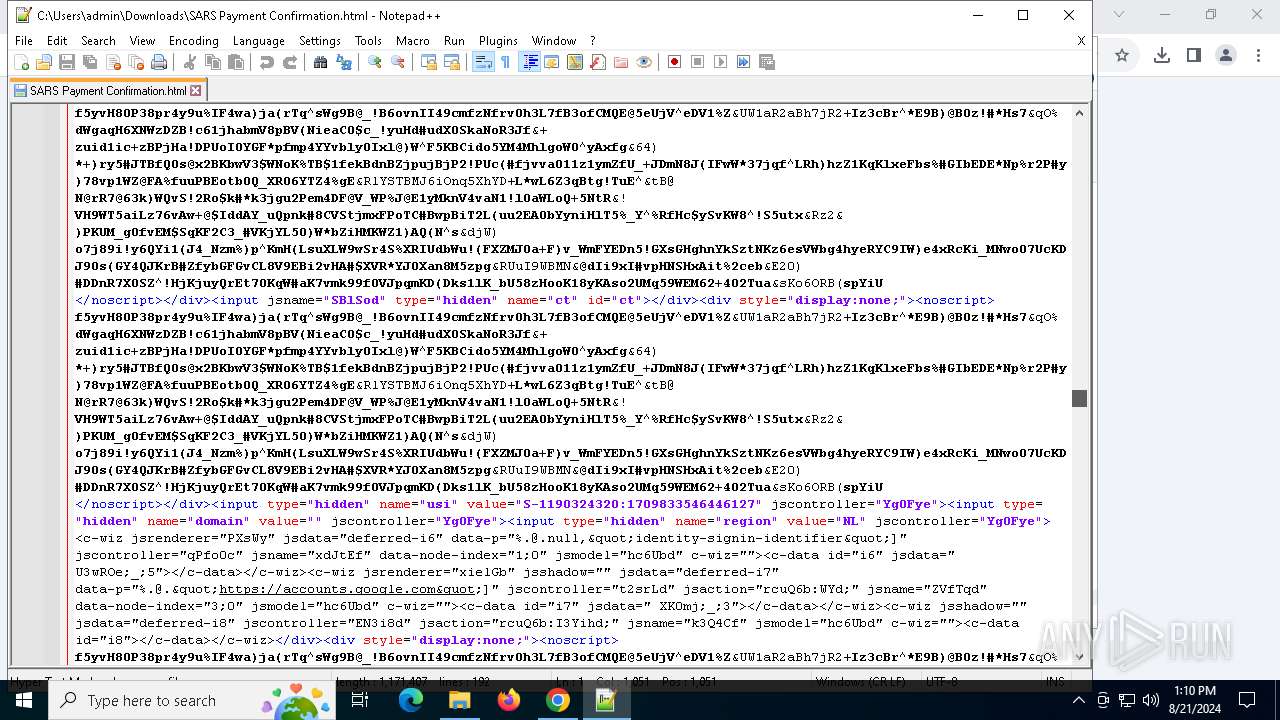Click the Paste clipboard icon

(x=236, y=62)
